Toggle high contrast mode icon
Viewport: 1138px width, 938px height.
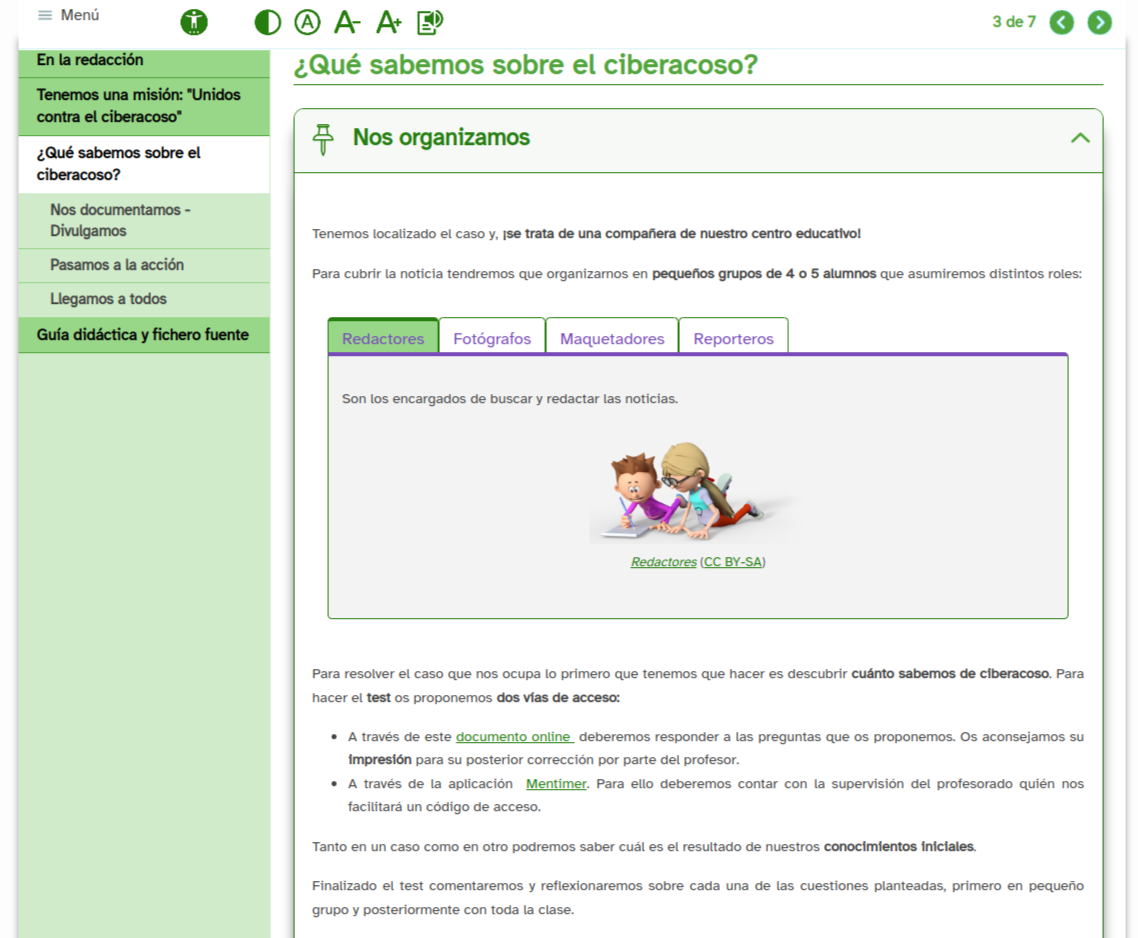[267, 23]
